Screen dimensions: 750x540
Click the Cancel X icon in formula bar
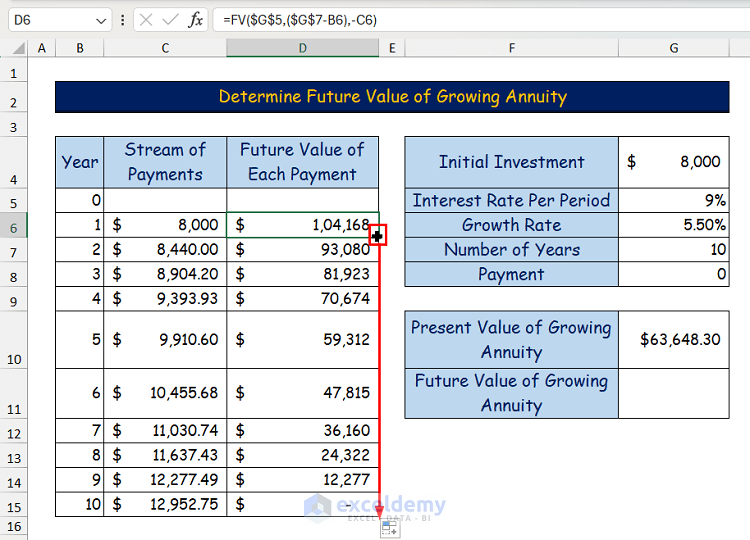pyautogui.click(x=146, y=20)
